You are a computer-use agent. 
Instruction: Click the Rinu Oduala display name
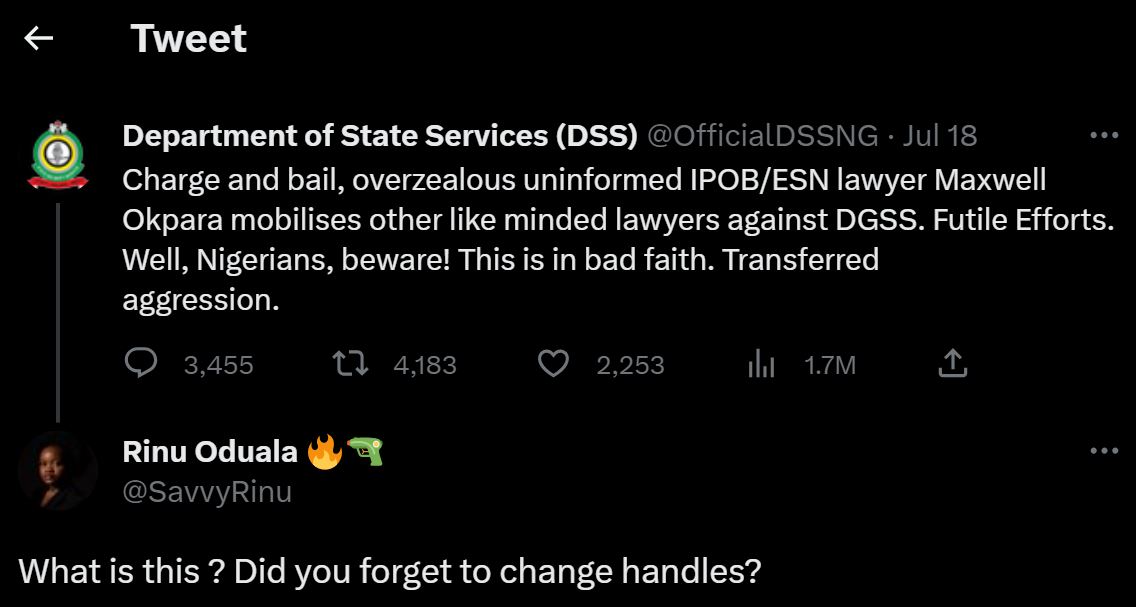click(x=210, y=452)
